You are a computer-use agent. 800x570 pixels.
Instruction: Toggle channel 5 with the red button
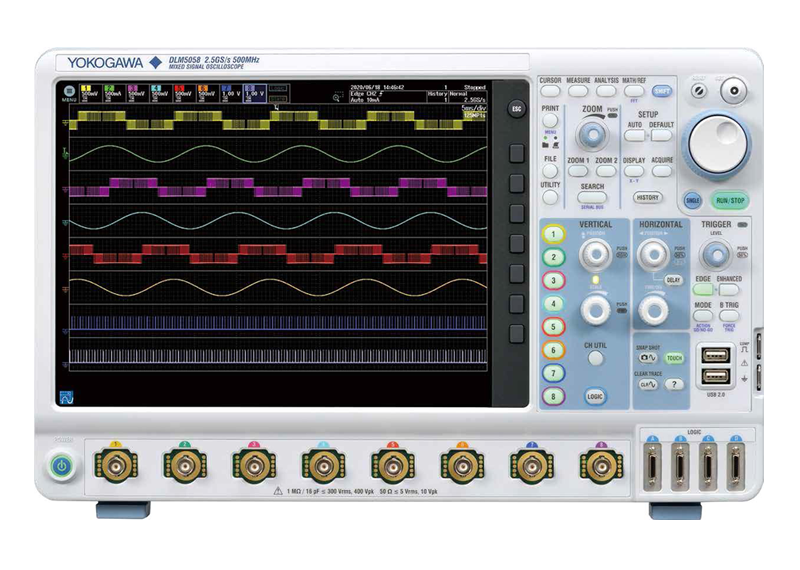coord(554,327)
